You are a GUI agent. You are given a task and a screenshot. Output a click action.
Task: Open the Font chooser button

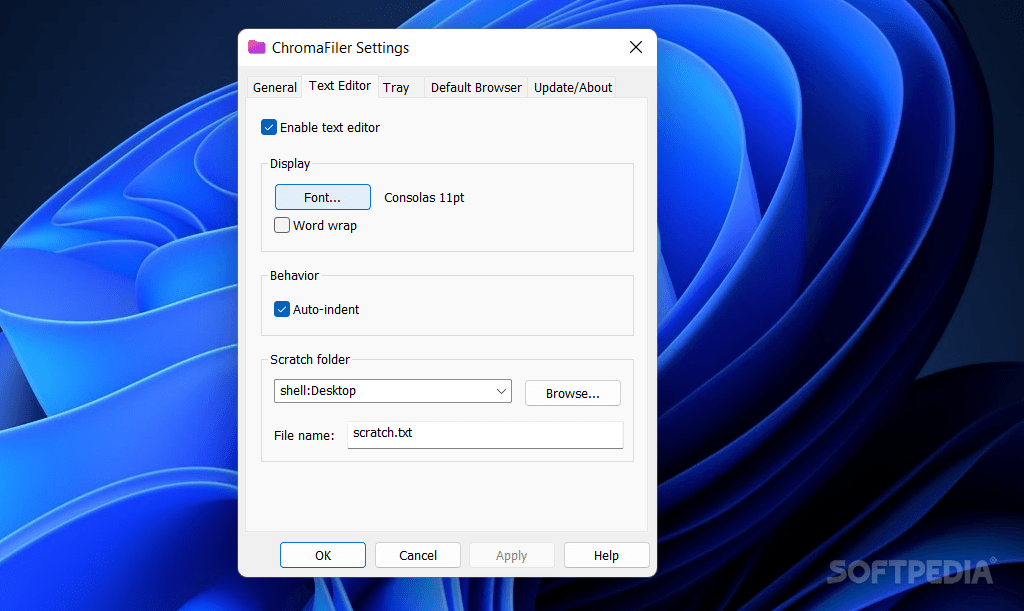coord(323,197)
